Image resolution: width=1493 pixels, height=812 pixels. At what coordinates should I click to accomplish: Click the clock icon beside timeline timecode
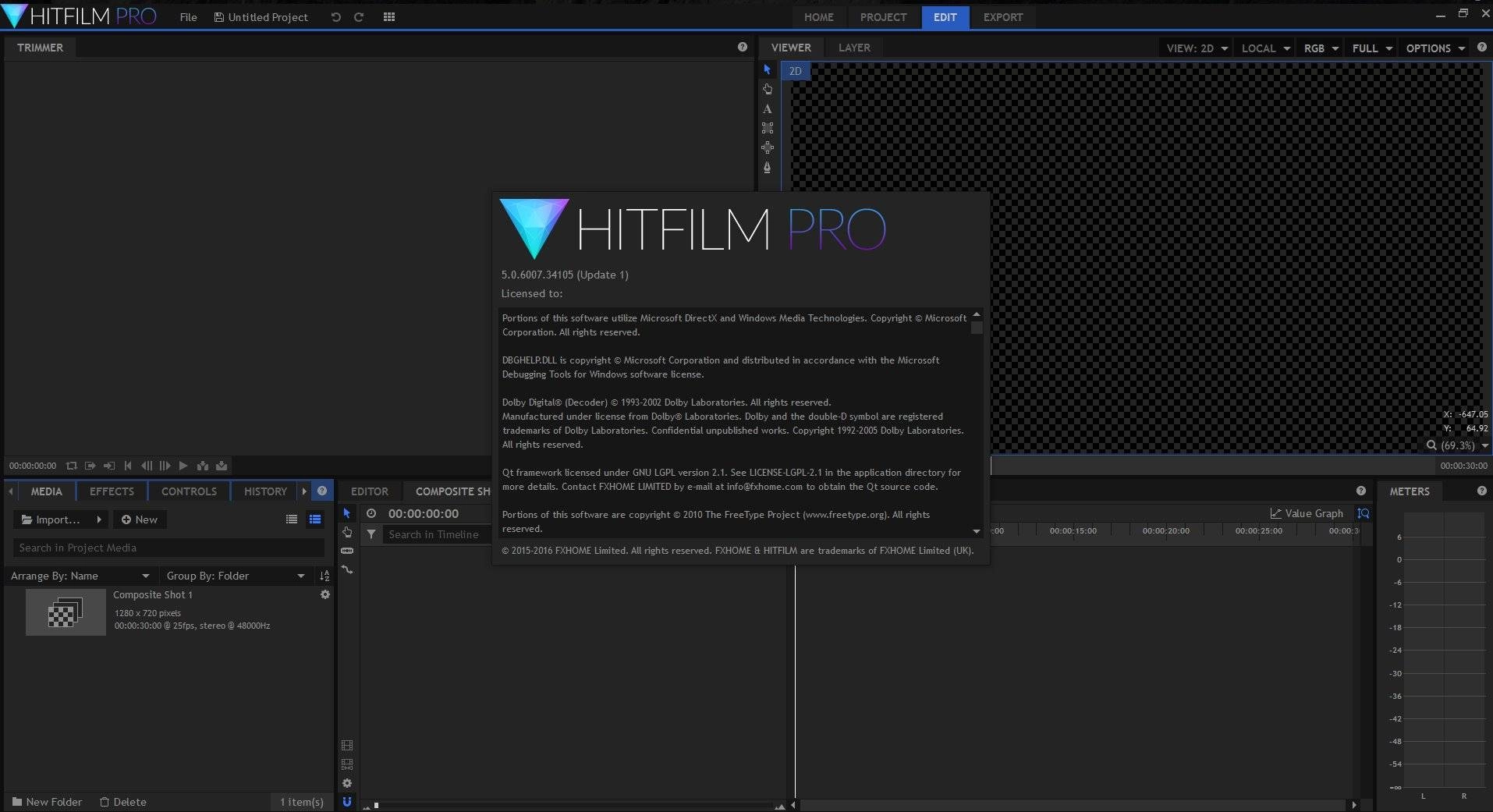[372, 513]
